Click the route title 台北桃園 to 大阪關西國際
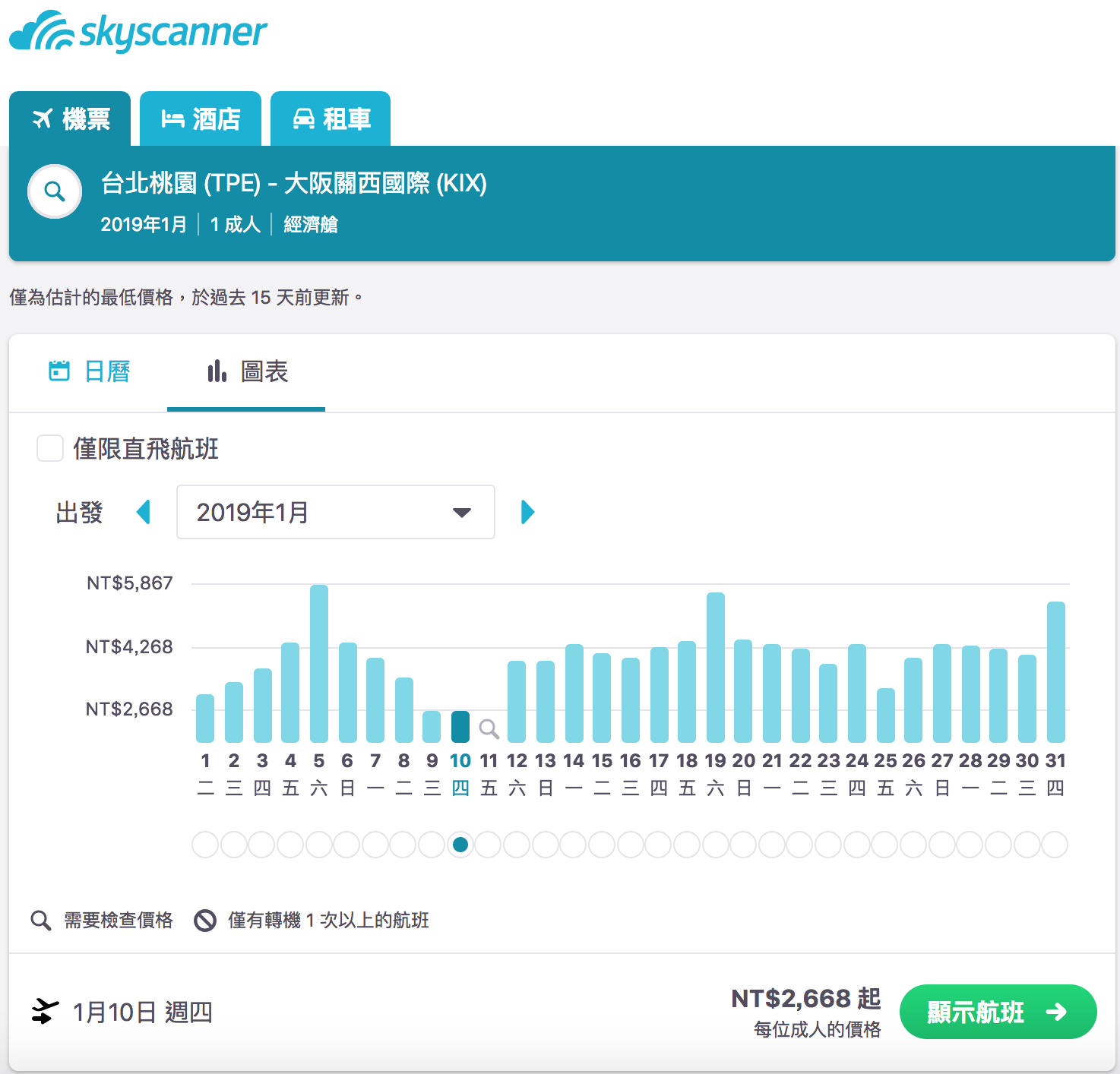The image size is (1120, 1074). pyautogui.click(x=293, y=183)
